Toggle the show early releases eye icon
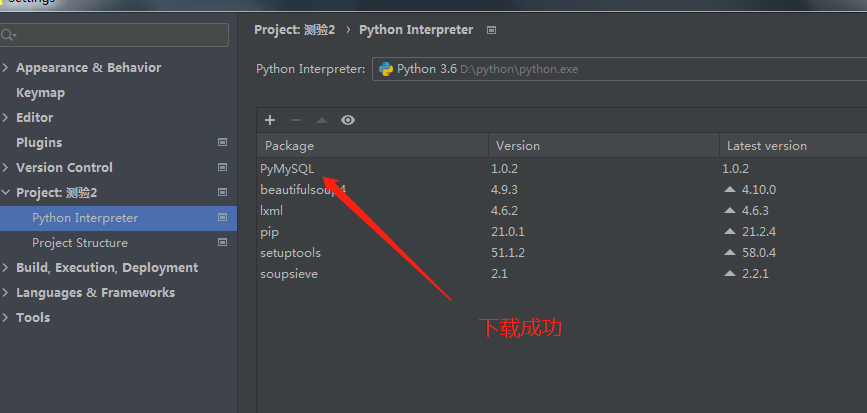867x413 pixels. click(348, 120)
